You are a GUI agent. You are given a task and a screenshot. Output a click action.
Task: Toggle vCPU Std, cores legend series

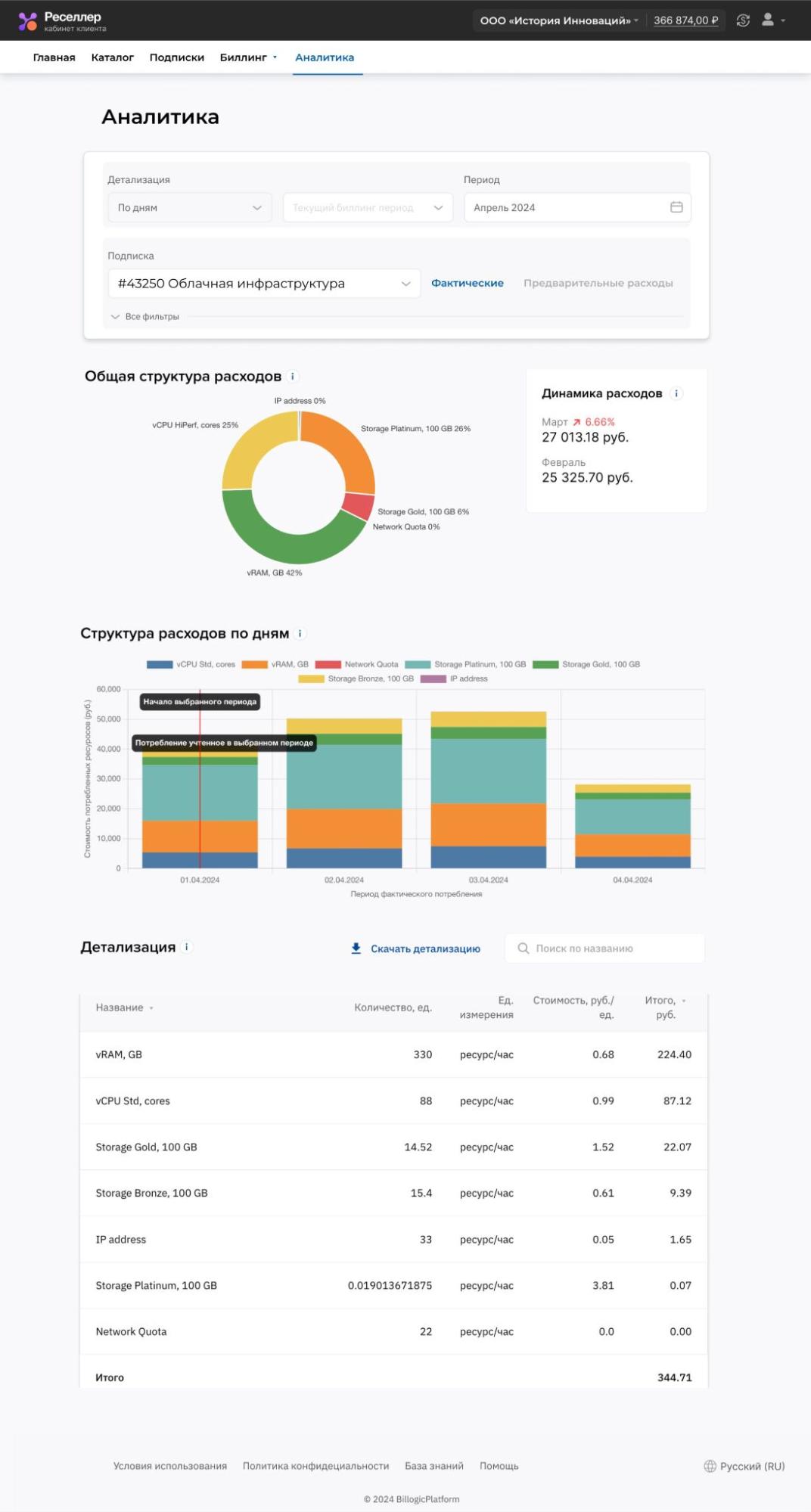click(191, 664)
